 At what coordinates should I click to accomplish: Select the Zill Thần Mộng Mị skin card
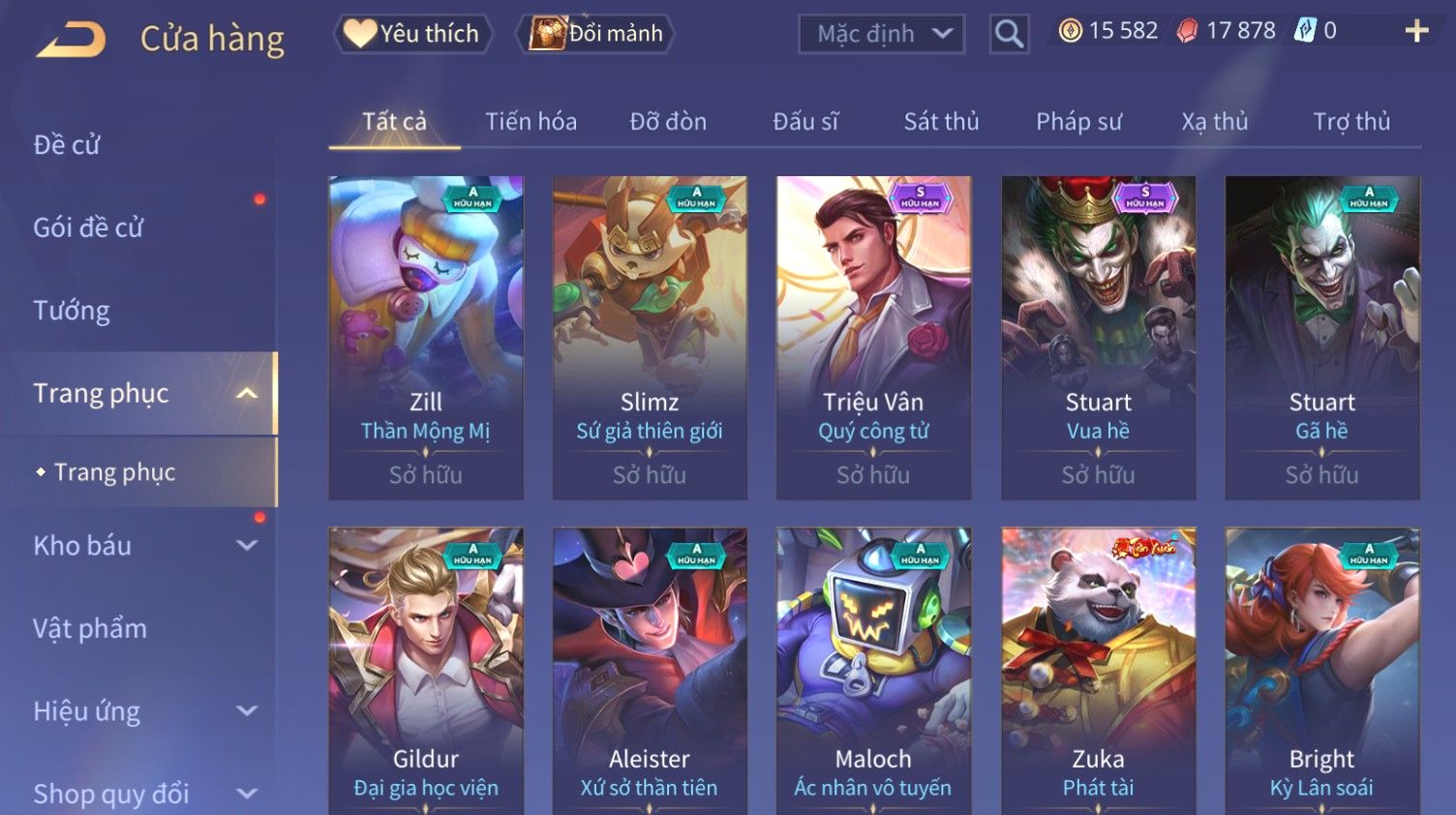(426, 338)
